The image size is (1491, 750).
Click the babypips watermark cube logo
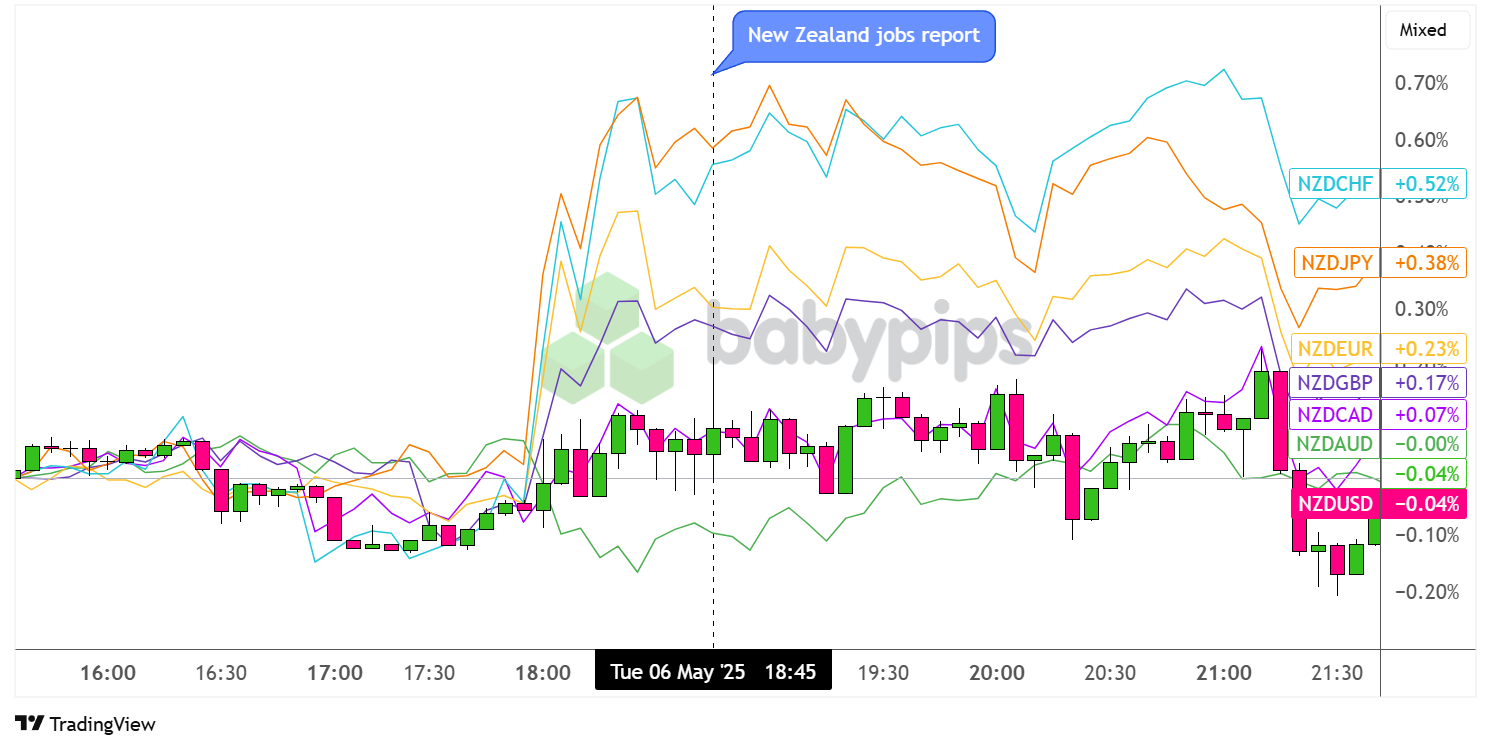pyautogui.click(x=610, y=341)
